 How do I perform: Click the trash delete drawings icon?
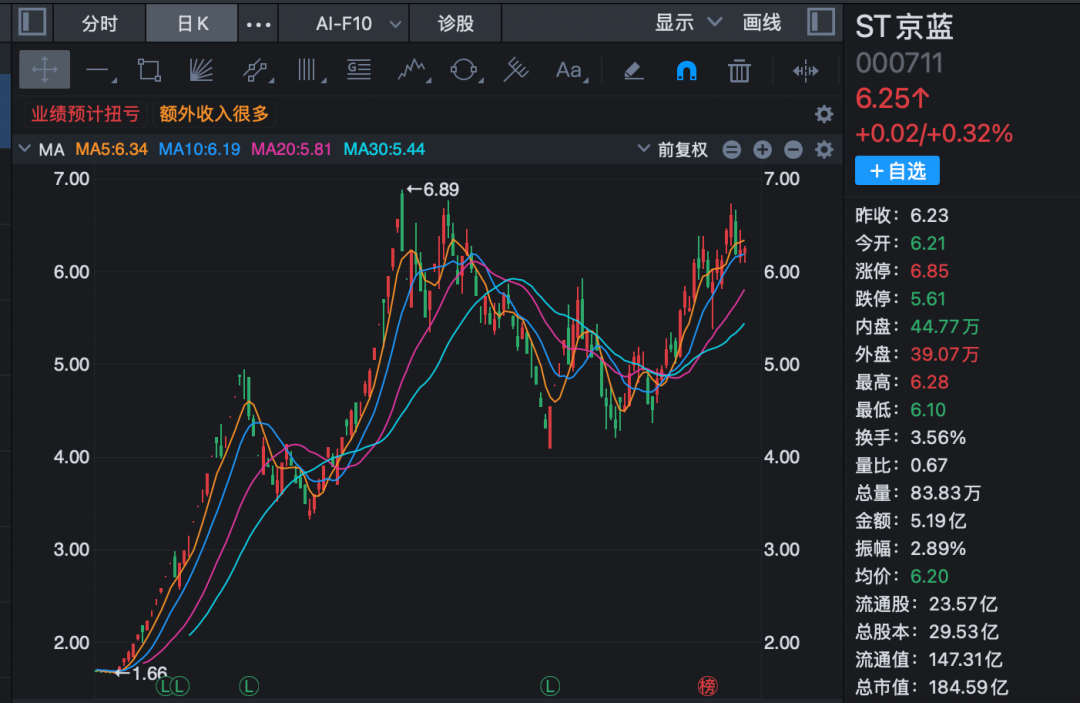pos(739,70)
